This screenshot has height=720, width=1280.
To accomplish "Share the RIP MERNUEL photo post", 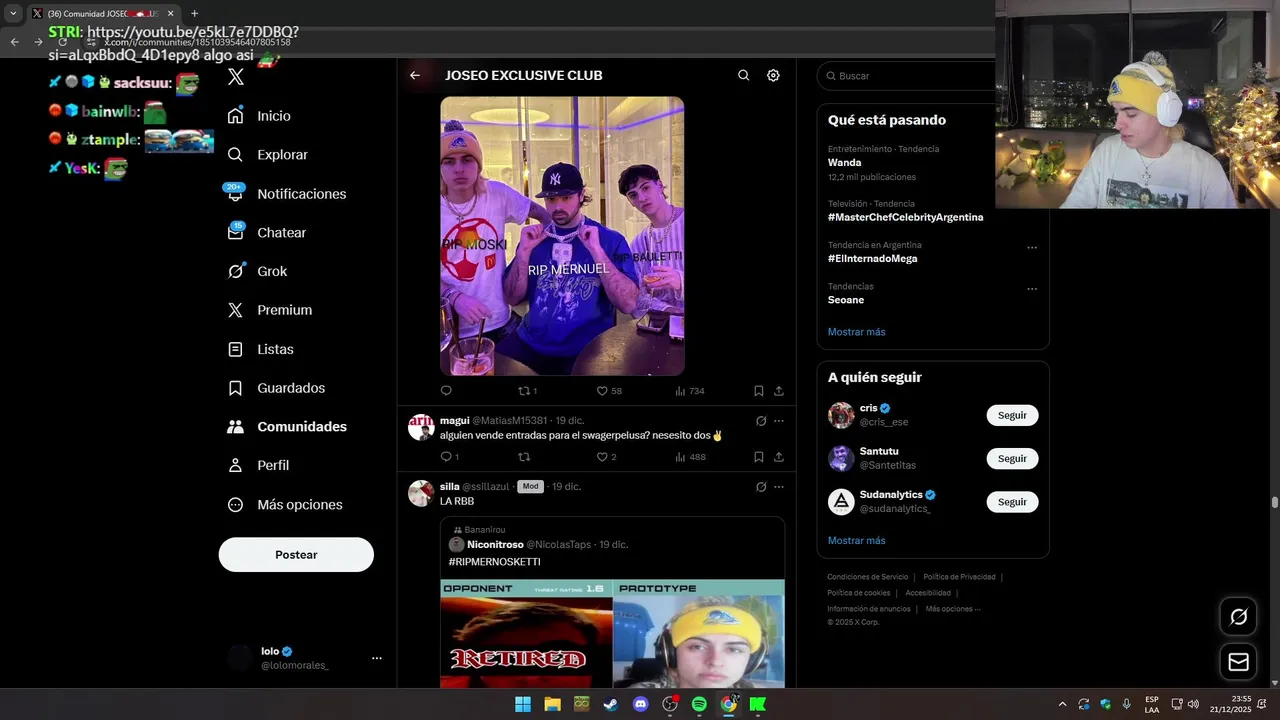I will (779, 391).
